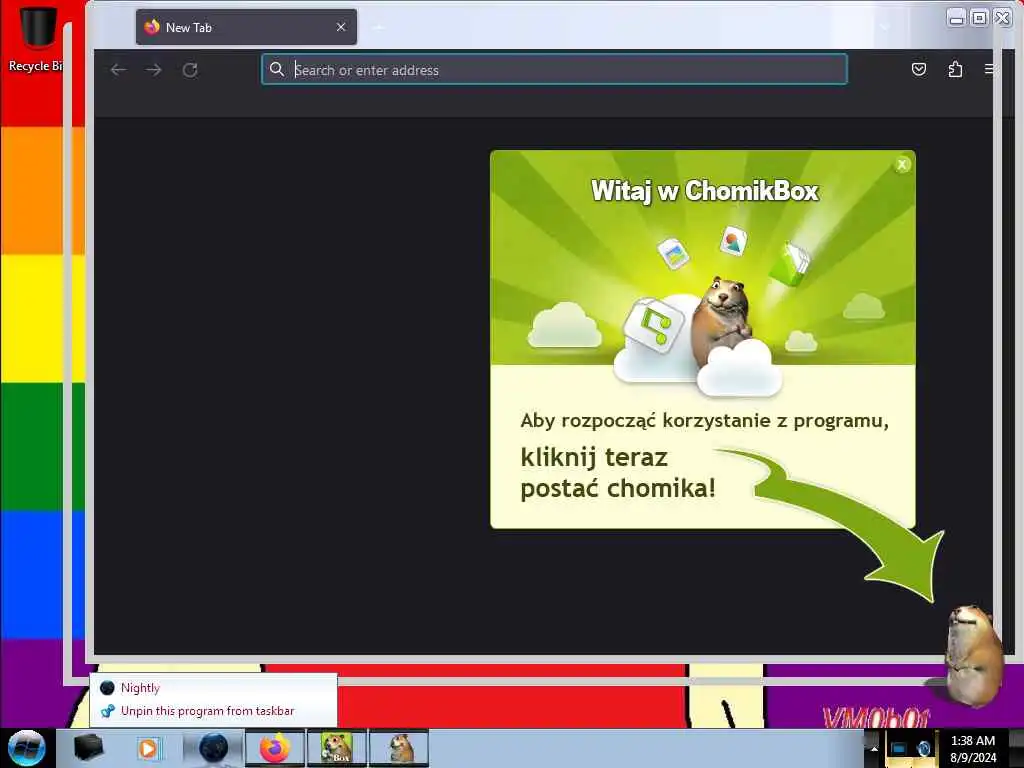Viewport: 1024px width, 768px height.
Task: Open the list all tabs chevron
Action: coord(884,27)
